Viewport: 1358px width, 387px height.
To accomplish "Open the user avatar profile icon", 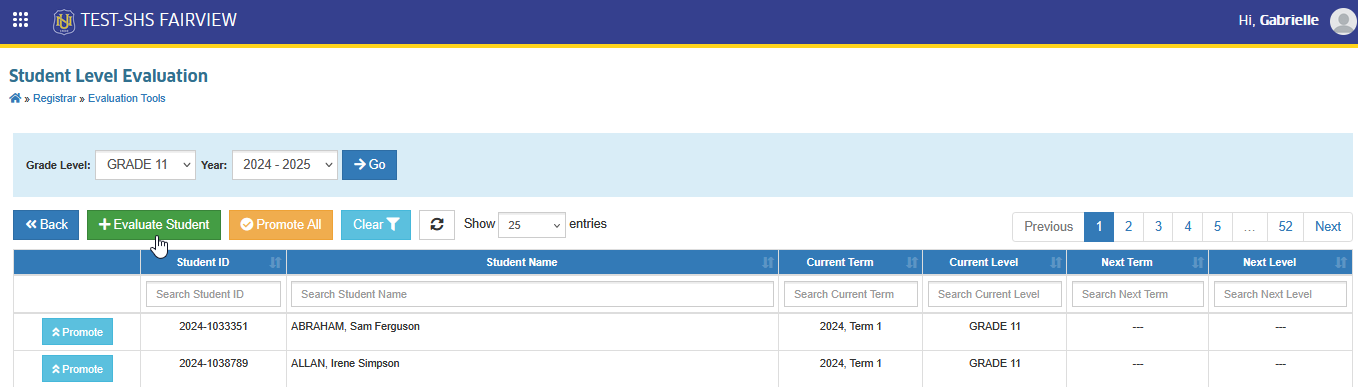I will coord(1343,21).
